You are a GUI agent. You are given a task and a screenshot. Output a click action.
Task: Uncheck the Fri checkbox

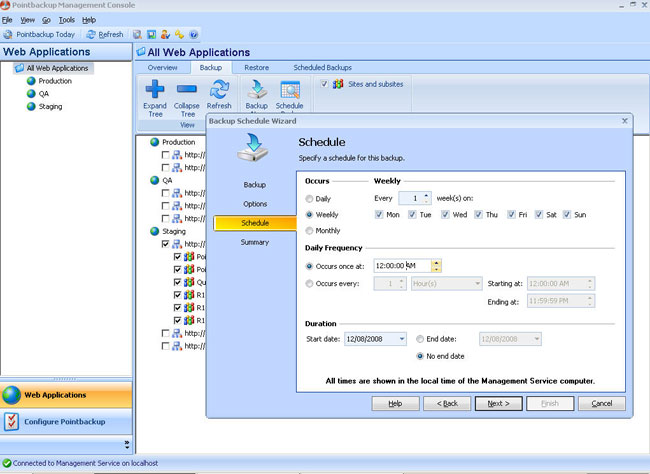click(512, 214)
